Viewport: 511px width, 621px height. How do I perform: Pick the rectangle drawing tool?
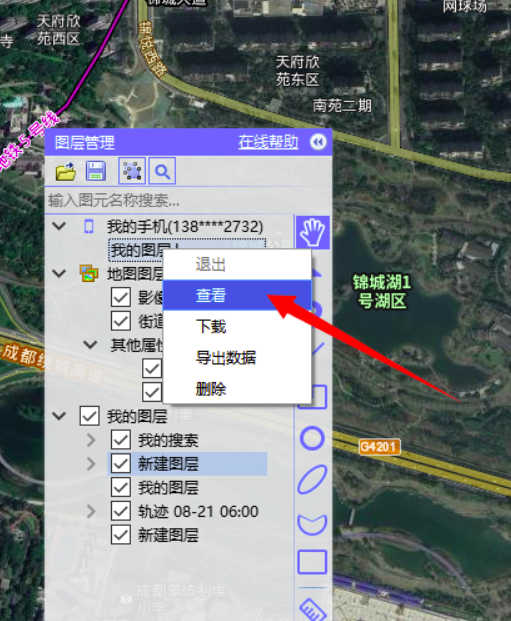312,562
